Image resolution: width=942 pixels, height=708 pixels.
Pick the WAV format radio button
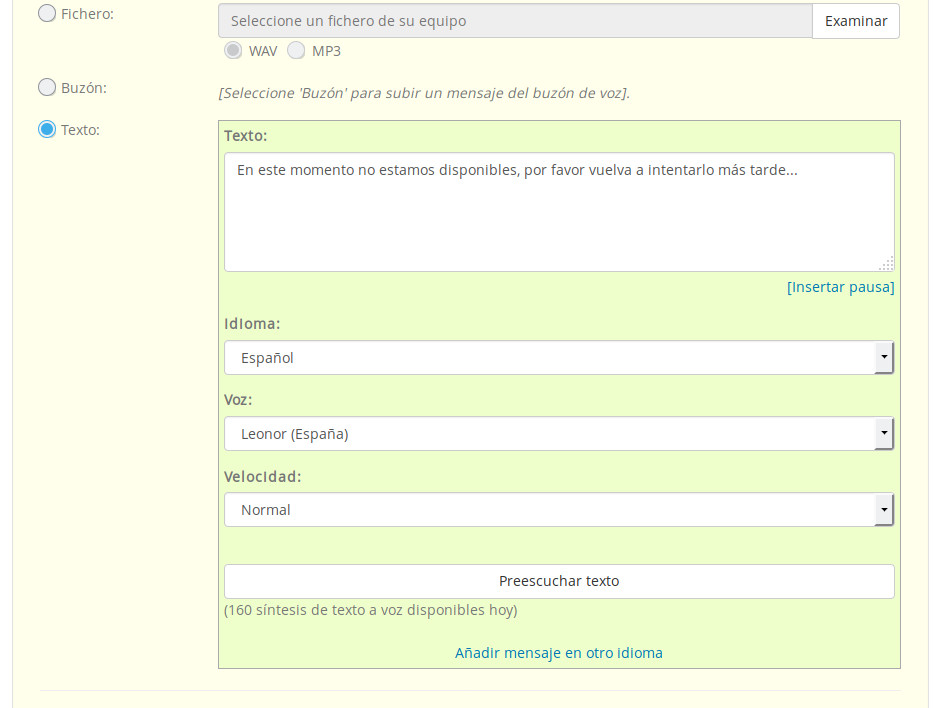tap(233, 50)
